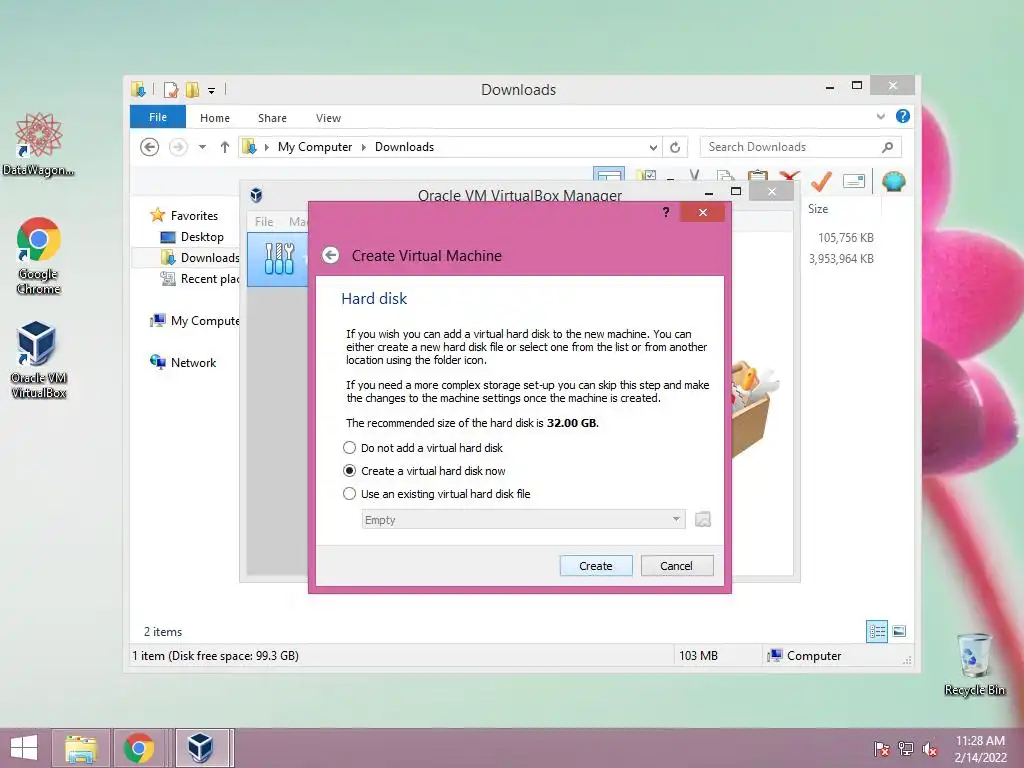Viewport: 1024px width, 768px height.
Task: Select 'Do not add a virtual hard disk'
Action: (x=423, y=448)
